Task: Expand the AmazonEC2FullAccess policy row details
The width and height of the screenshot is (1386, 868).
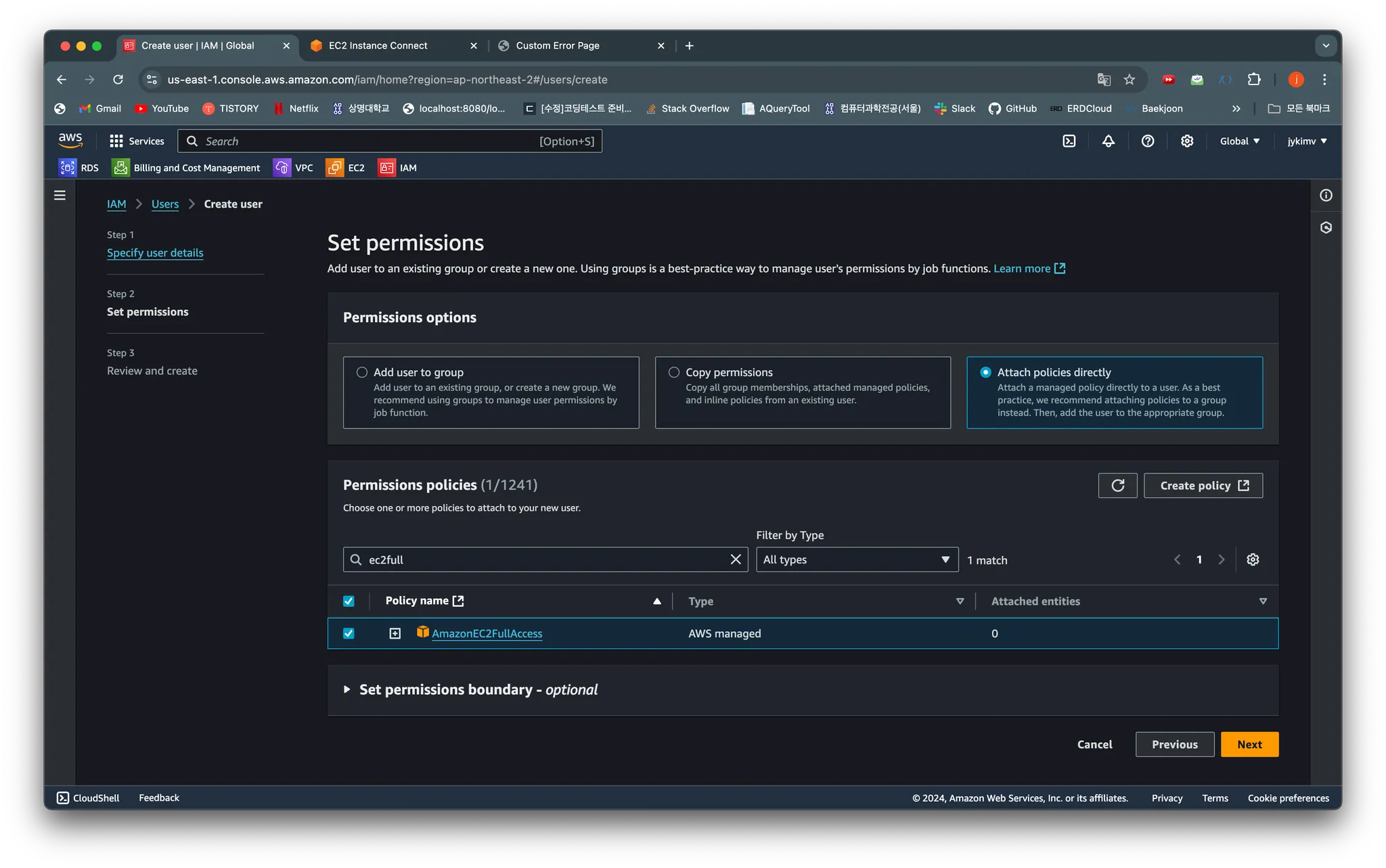Action: tap(395, 633)
